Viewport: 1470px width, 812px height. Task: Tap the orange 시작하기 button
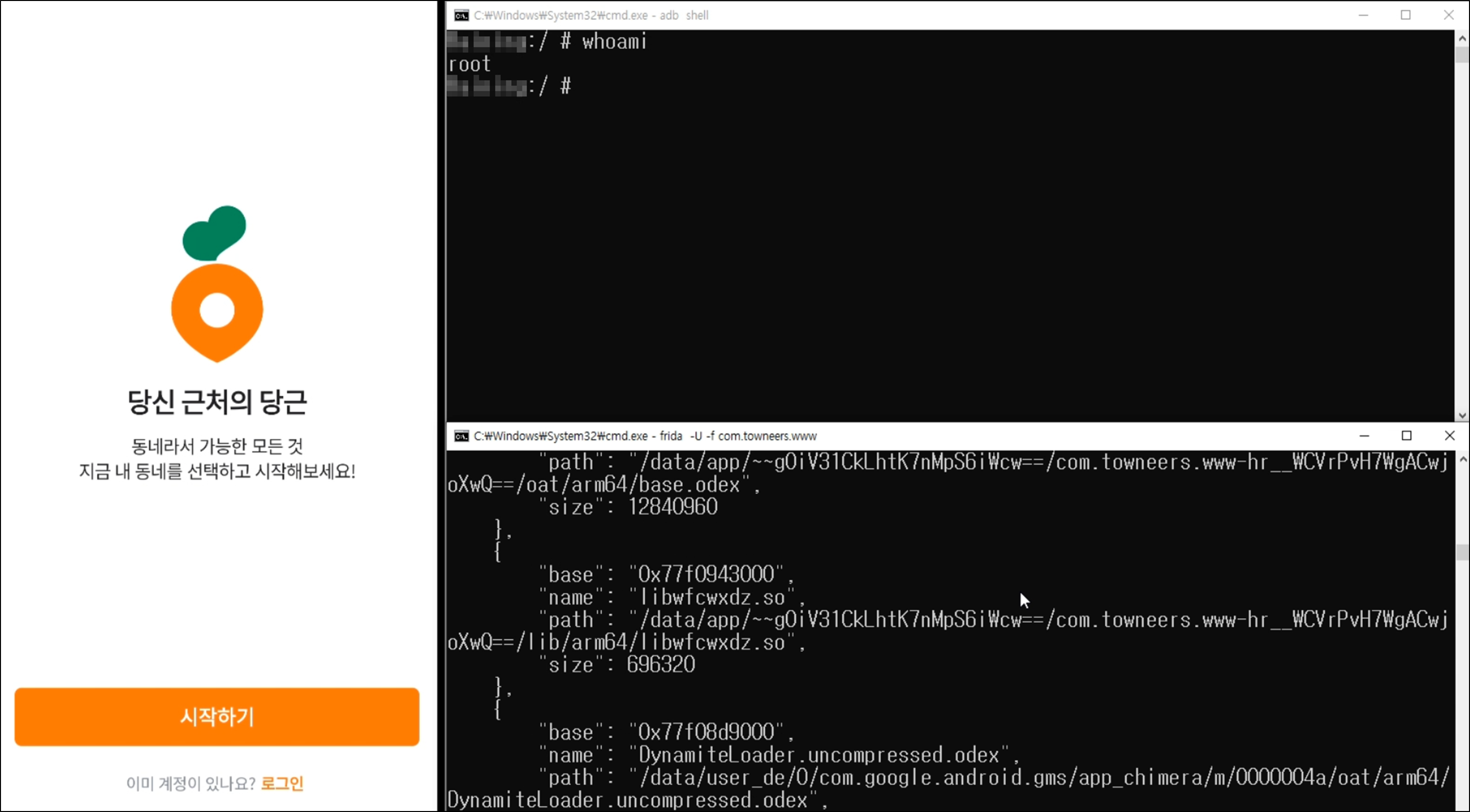click(217, 716)
